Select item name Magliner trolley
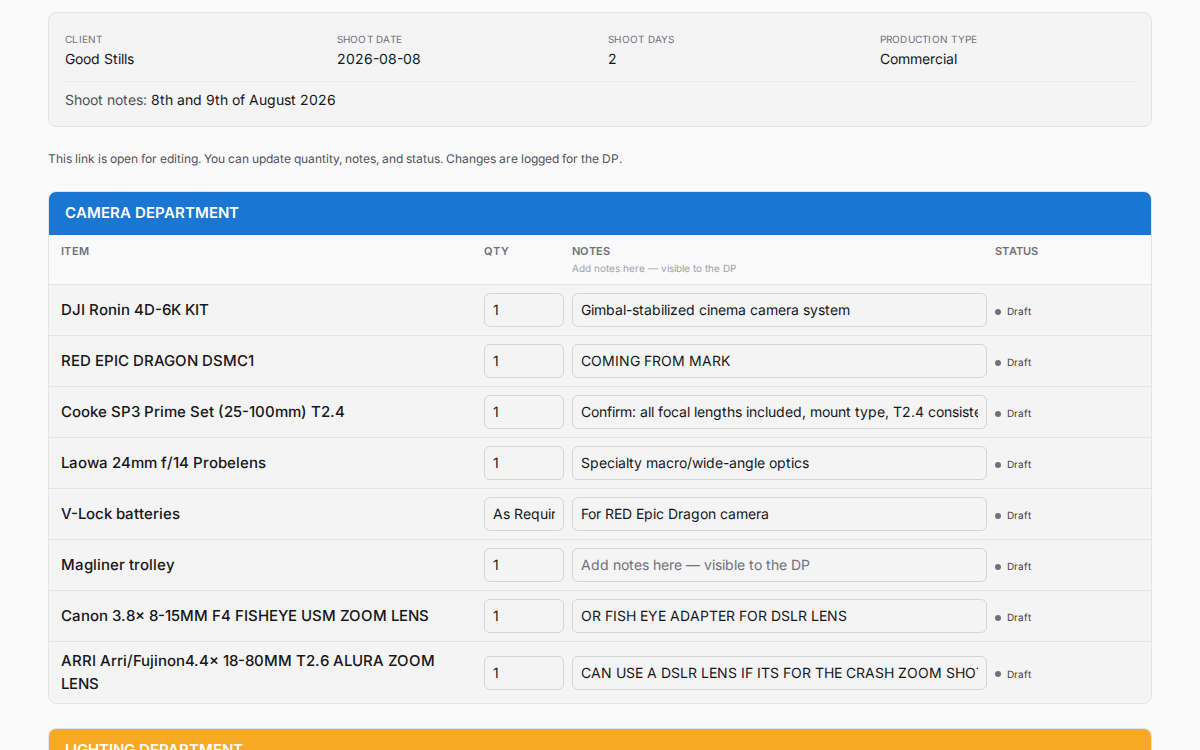This screenshot has height=750, width=1200. [x=118, y=565]
